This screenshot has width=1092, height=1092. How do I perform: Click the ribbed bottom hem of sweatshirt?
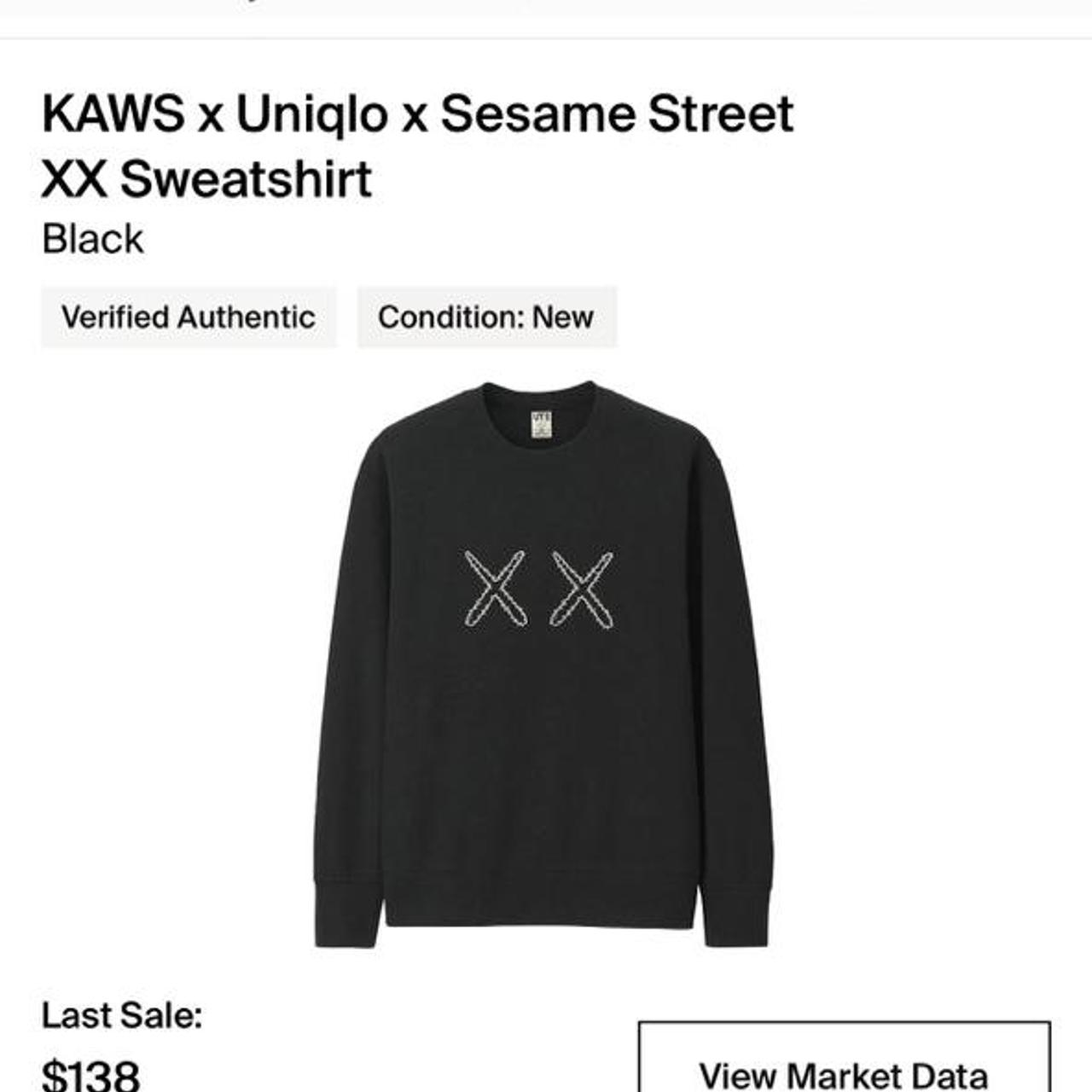coord(542,900)
